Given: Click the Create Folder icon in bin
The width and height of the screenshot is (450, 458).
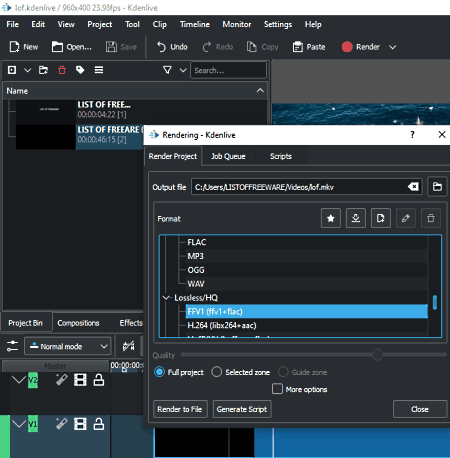Looking at the screenshot, I should pyautogui.click(x=43, y=70).
